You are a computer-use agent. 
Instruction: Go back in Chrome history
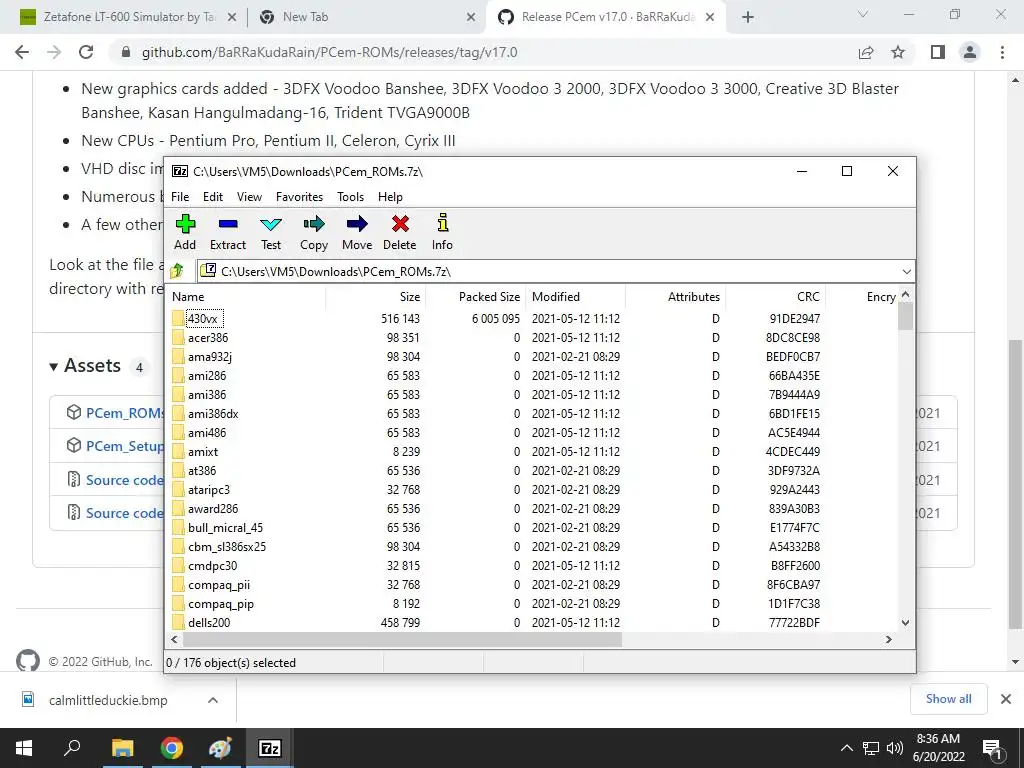point(22,52)
